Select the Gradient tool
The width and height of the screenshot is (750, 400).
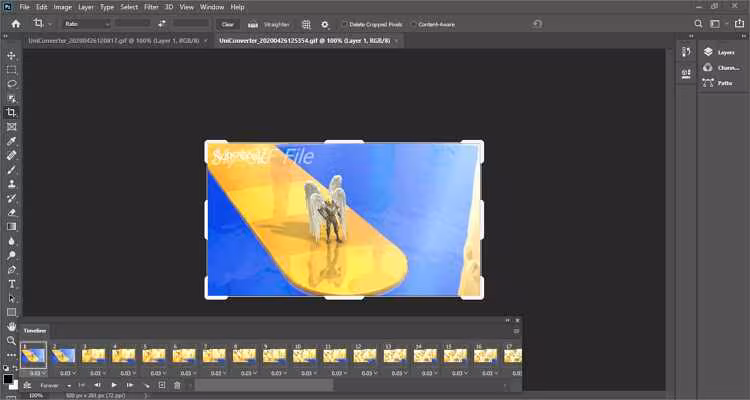pos(11,226)
